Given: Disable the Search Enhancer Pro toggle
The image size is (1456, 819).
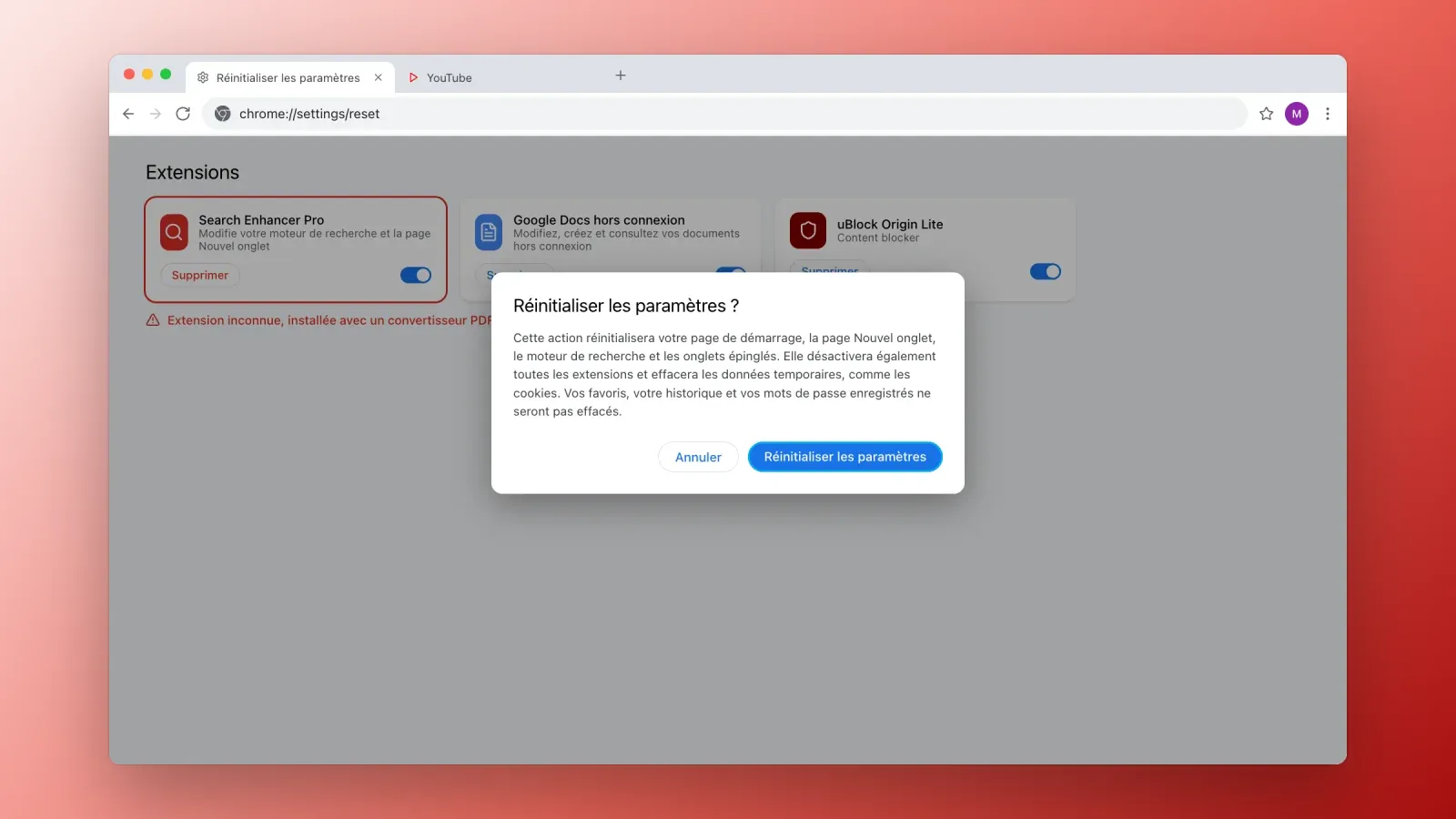Looking at the screenshot, I should [x=416, y=275].
